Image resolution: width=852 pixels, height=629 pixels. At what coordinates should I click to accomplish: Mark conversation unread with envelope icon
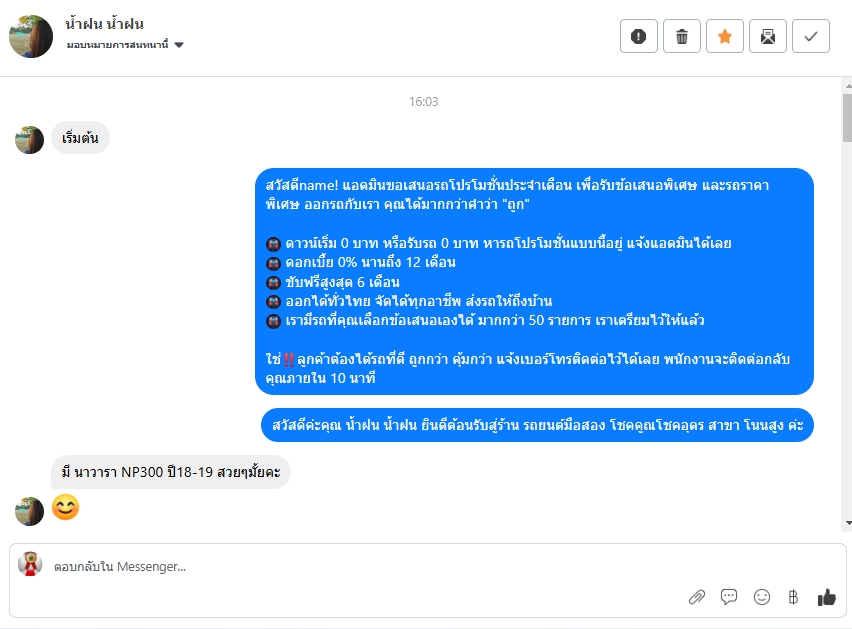click(767, 36)
